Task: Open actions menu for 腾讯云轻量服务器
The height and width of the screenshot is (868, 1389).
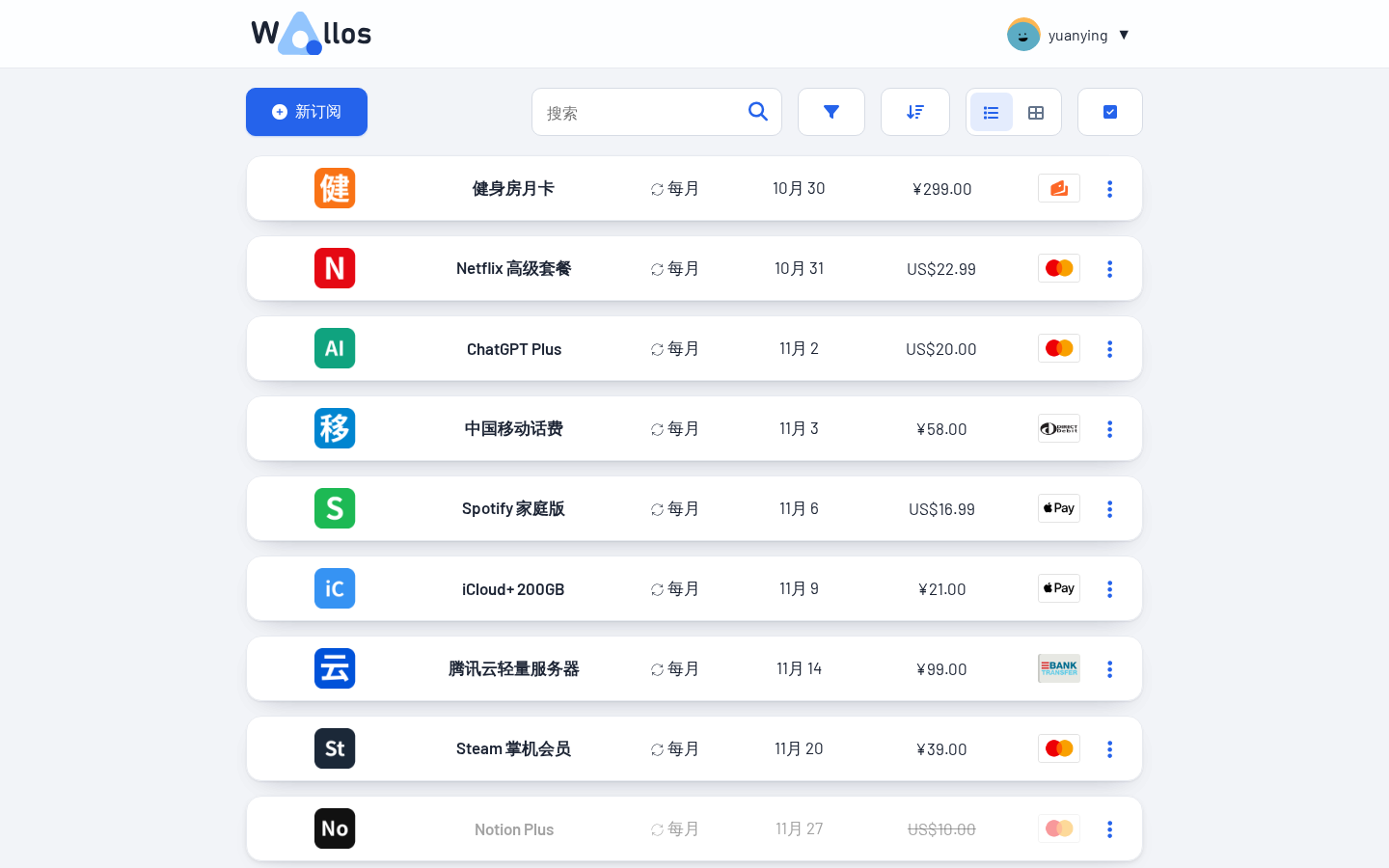Action: click(x=1110, y=669)
